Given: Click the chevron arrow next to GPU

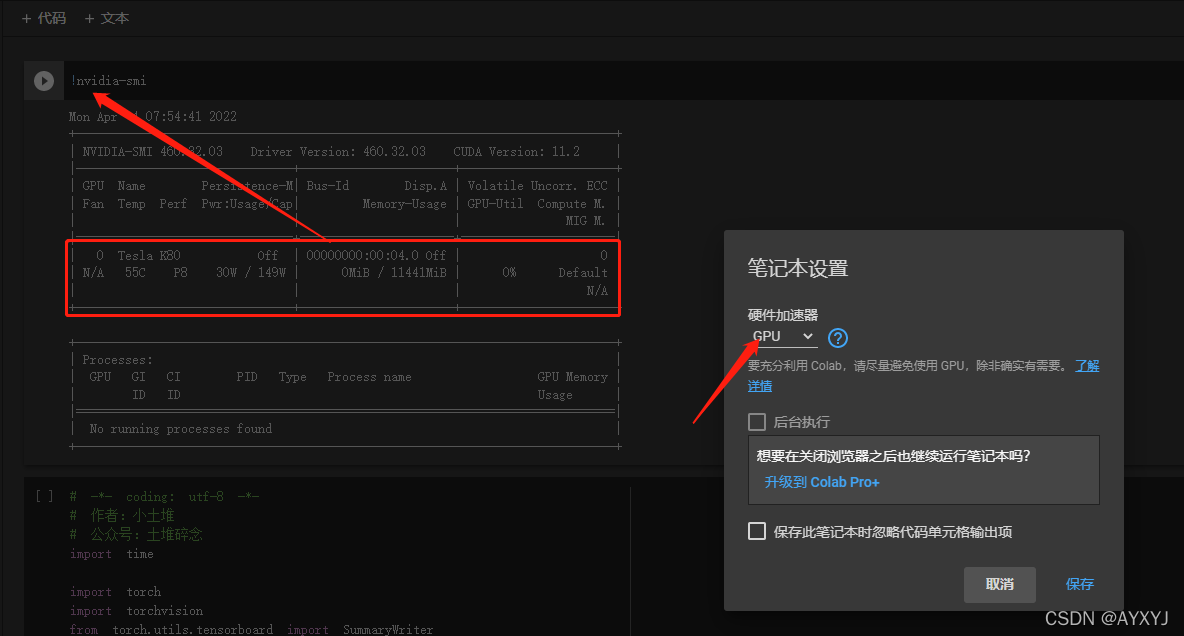Looking at the screenshot, I should pyautogui.click(x=808, y=336).
